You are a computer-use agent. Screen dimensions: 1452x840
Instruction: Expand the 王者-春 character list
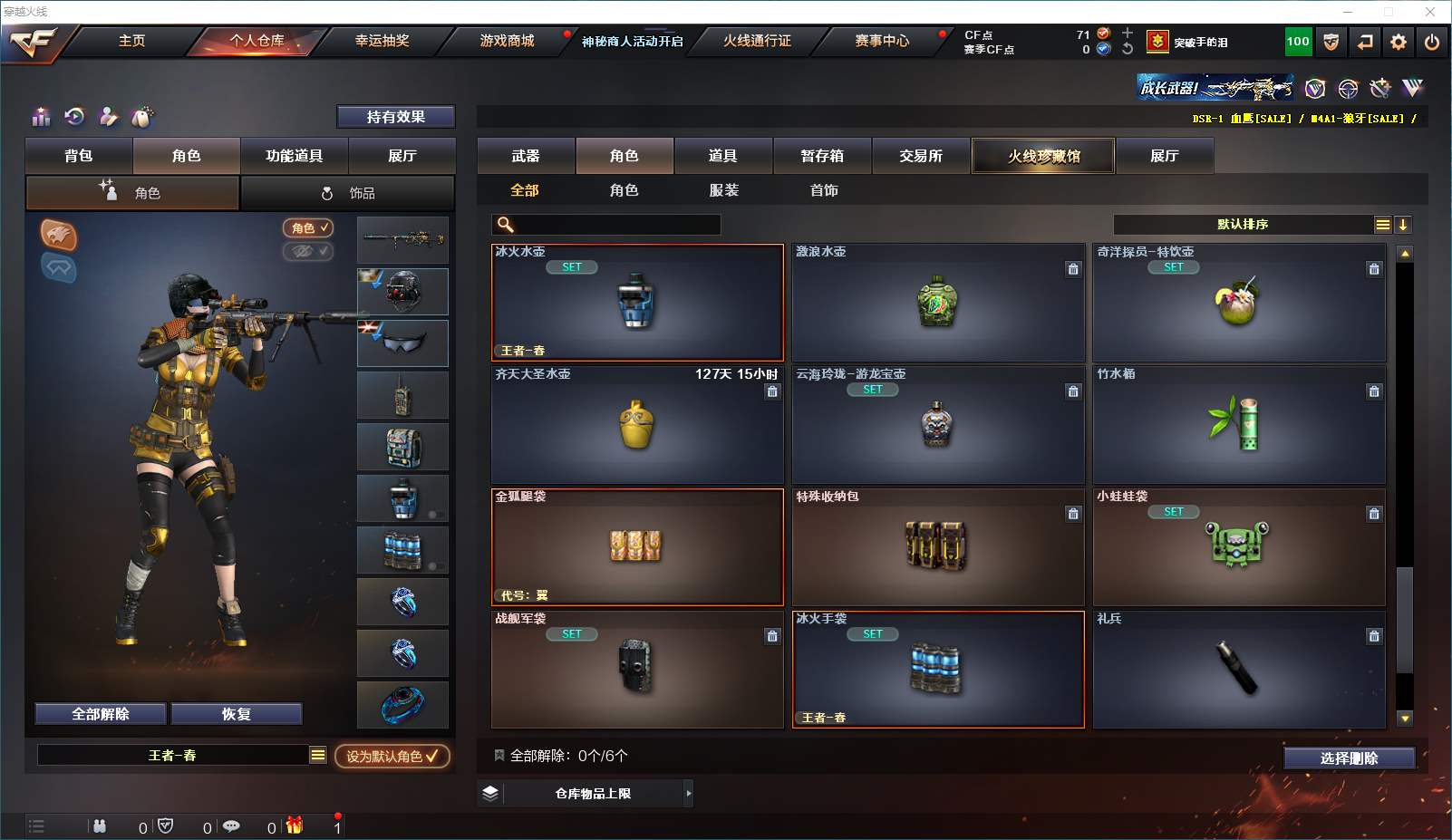pos(317,755)
